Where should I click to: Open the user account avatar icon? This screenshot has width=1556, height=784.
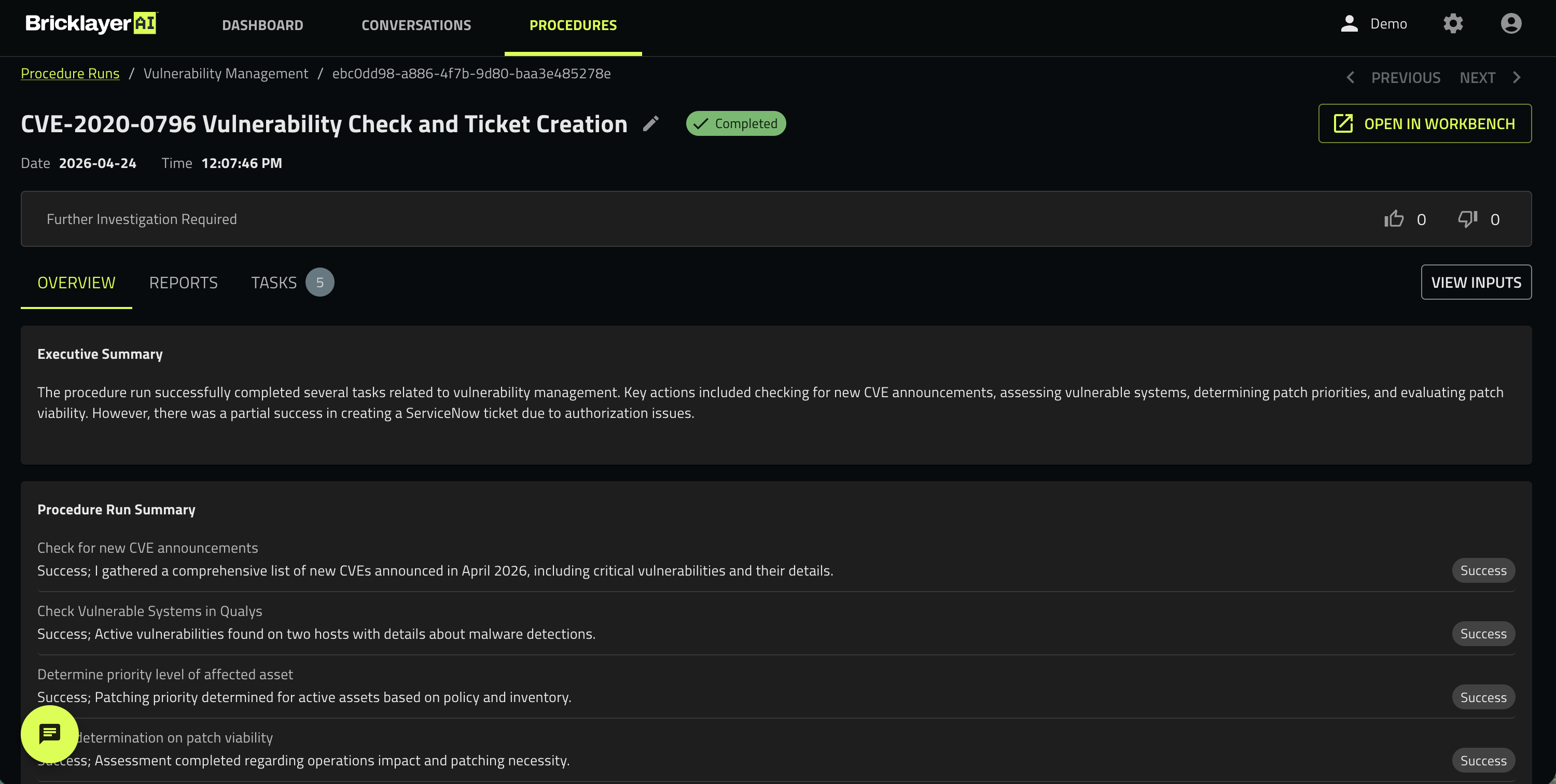click(1511, 23)
